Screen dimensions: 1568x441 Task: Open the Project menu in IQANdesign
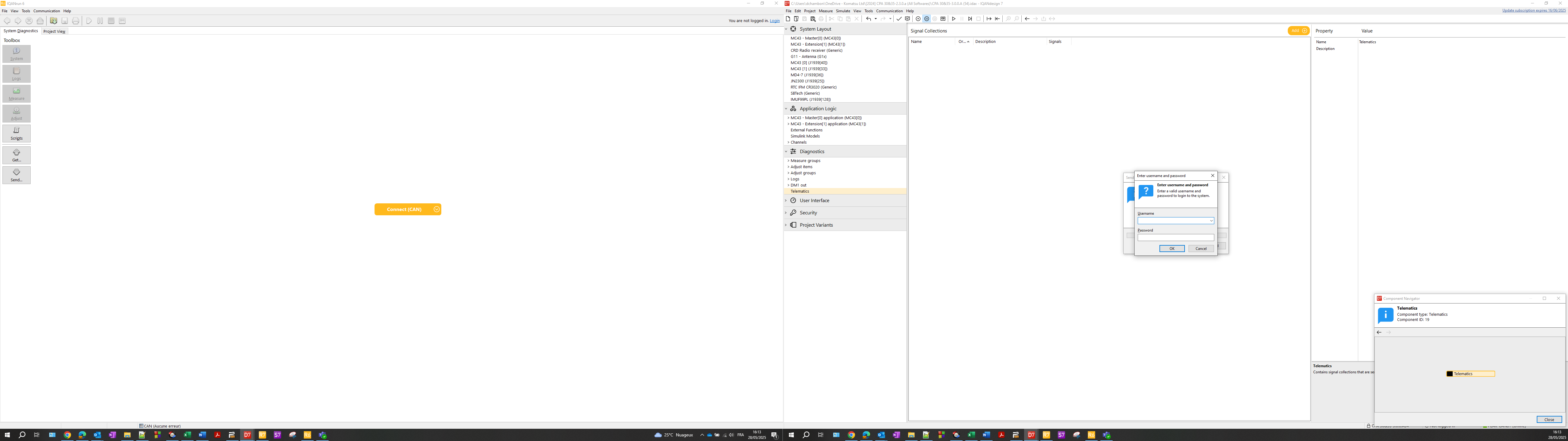pos(809,11)
